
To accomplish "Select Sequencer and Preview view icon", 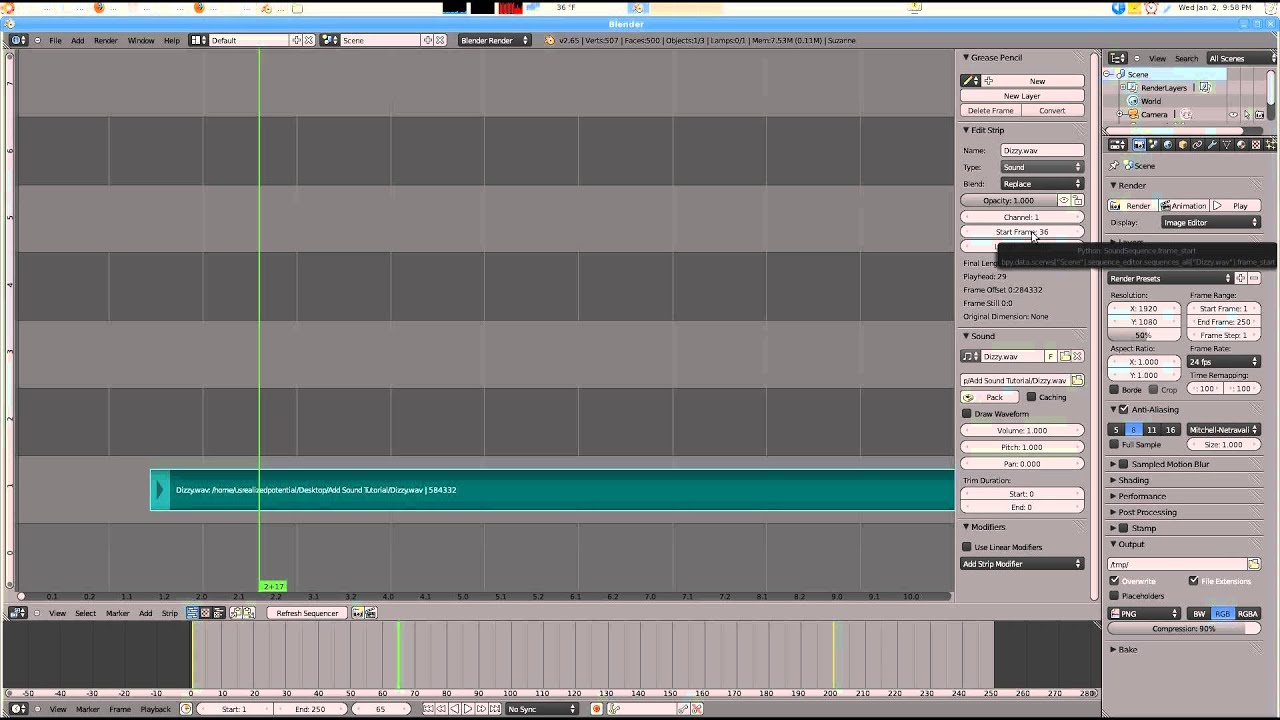I will point(218,613).
